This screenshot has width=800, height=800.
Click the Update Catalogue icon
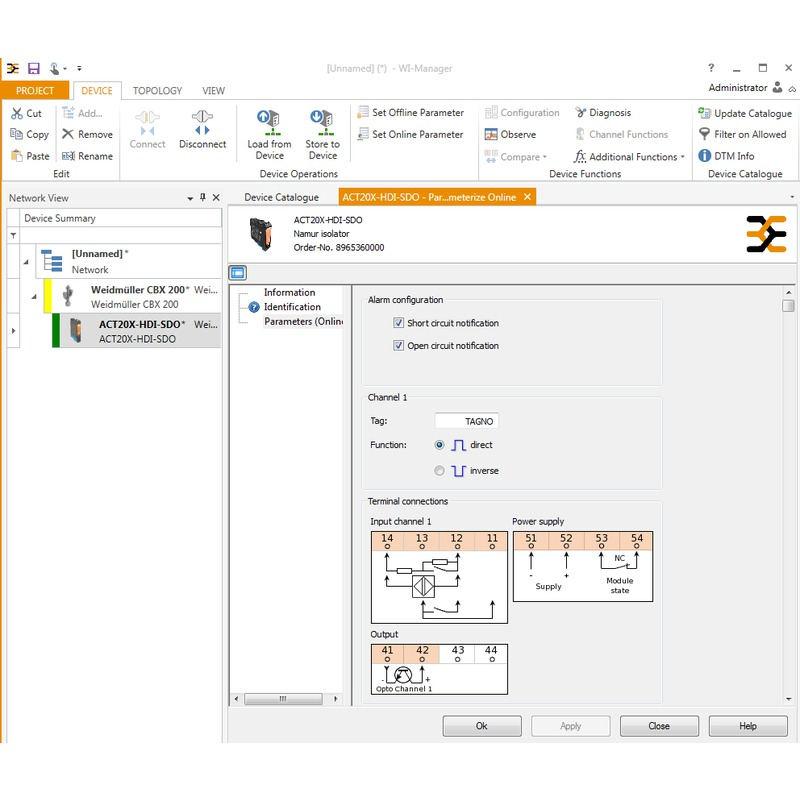(705, 113)
